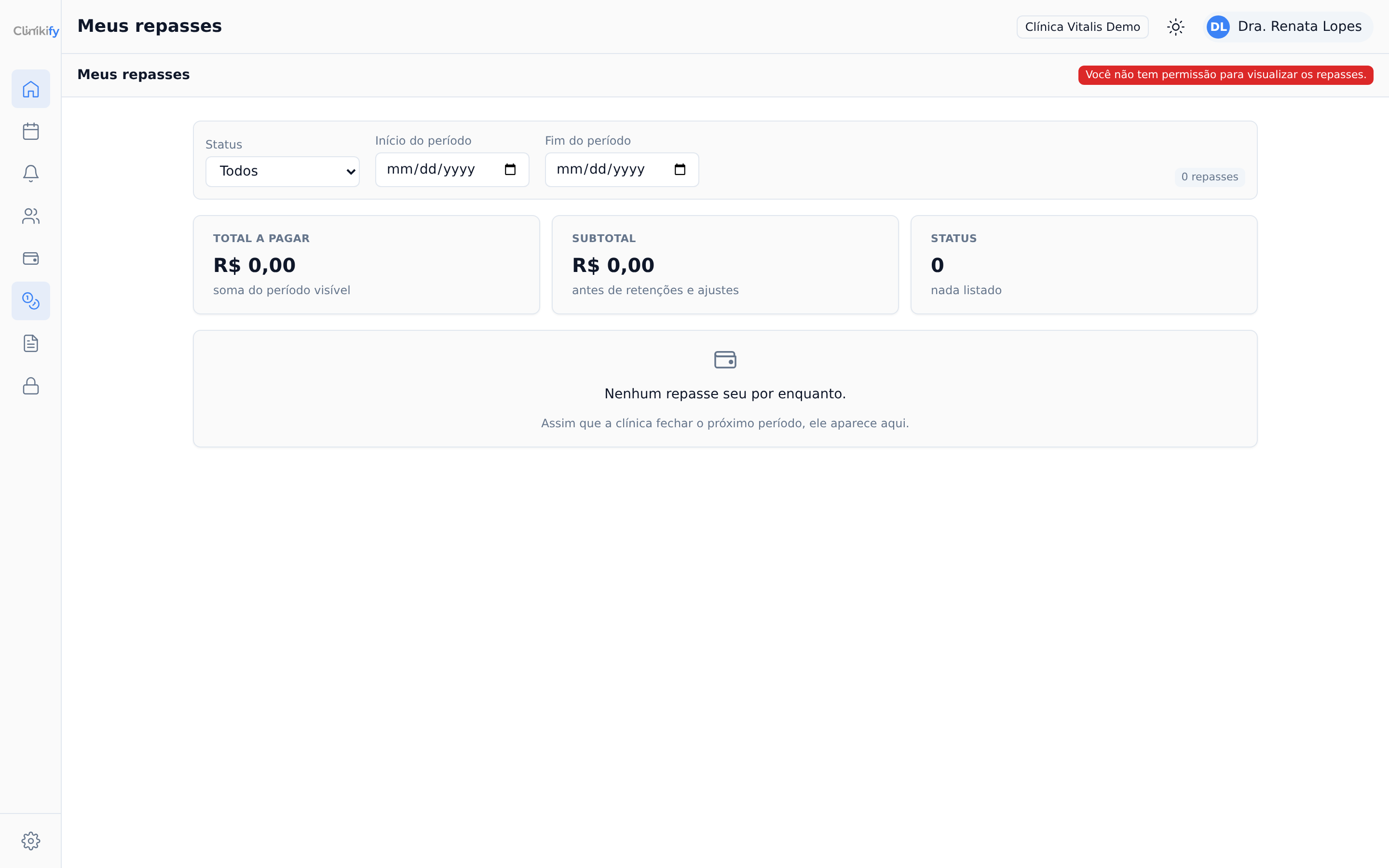Click 'soma do período visível' text
This screenshot has height=868, width=1389.
click(281, 290)
